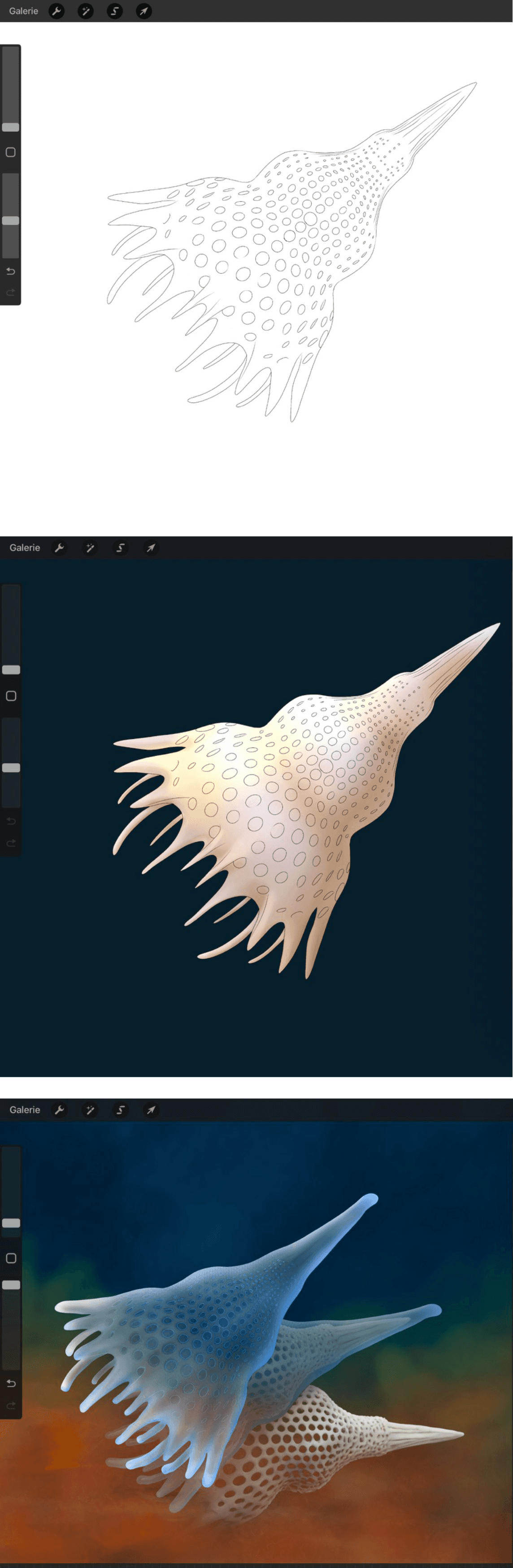513x1568 pixels.
Task: Click redo arrow in the pencil-sketch screenshot
Action: pos(10,292)
